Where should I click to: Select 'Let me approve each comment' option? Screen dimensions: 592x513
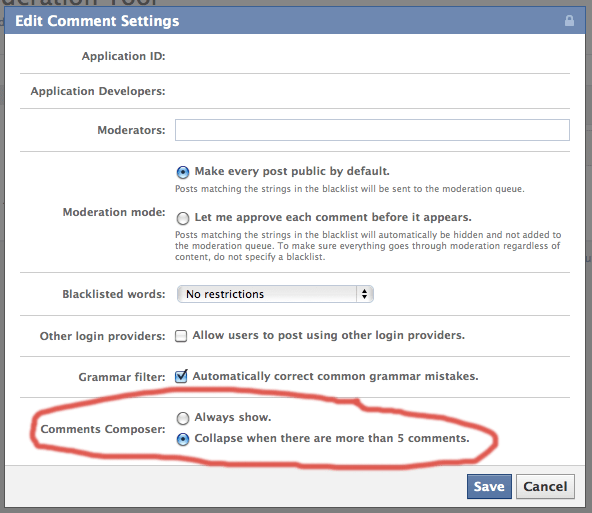point(183,218)
